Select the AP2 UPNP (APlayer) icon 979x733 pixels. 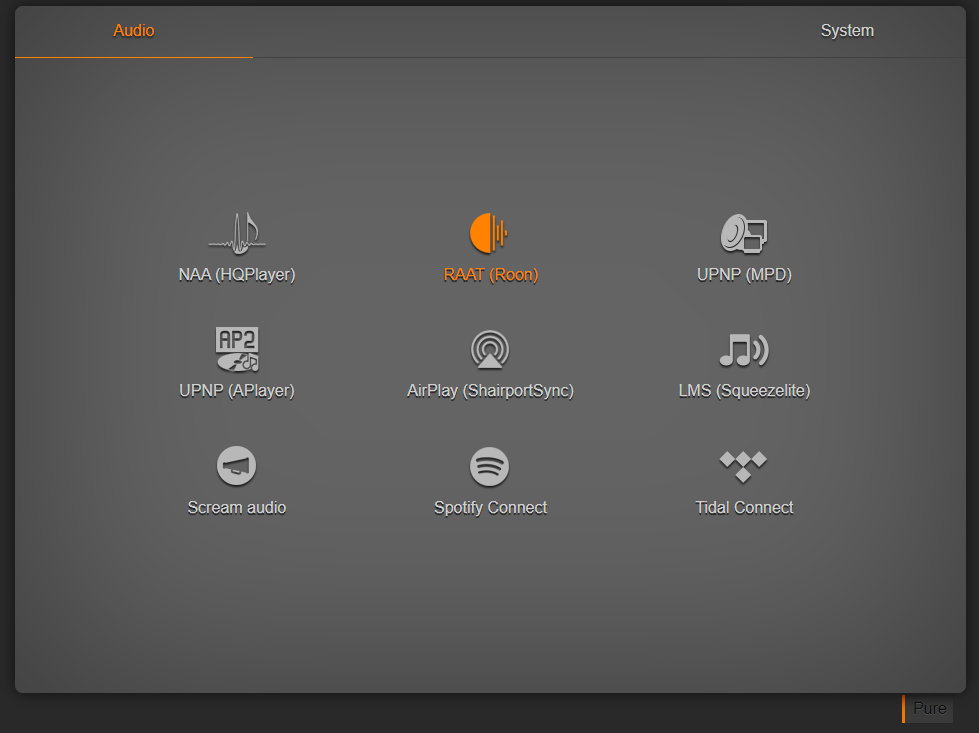pyautogui.click(x=237, y=350)
